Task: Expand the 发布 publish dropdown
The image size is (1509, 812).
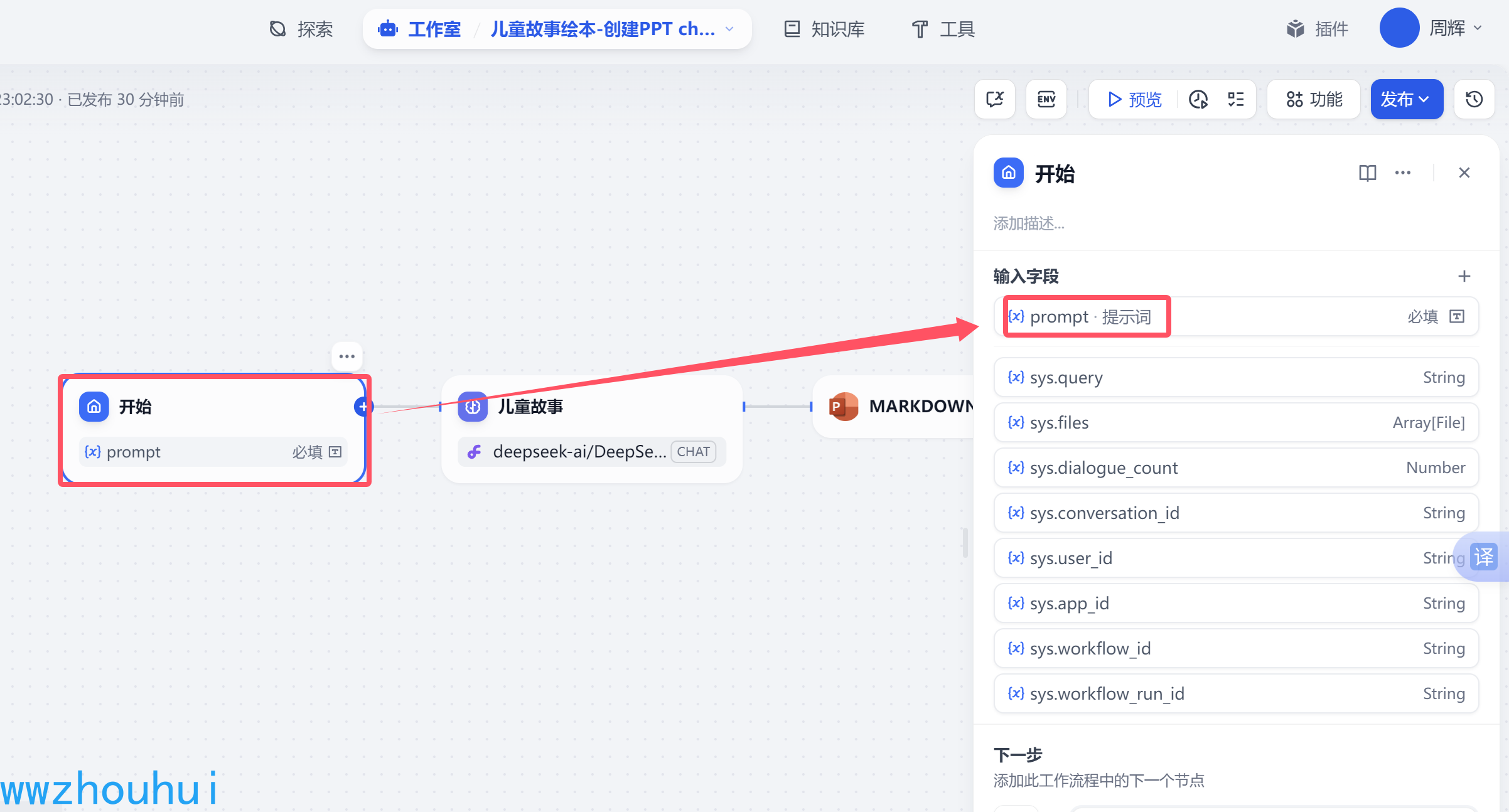Action: click(1407, 99)
